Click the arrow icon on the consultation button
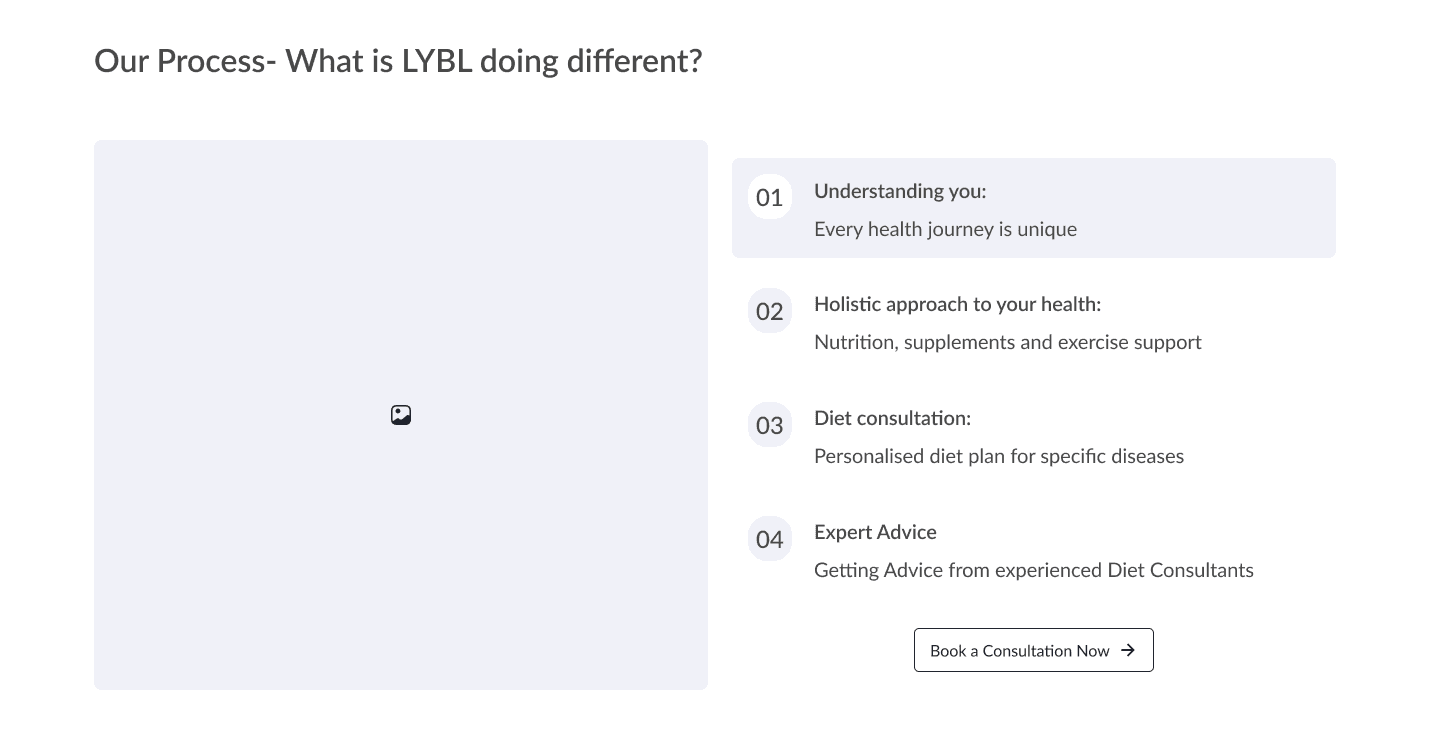This screenshot has height=755, width=1438. [1128, 650]
